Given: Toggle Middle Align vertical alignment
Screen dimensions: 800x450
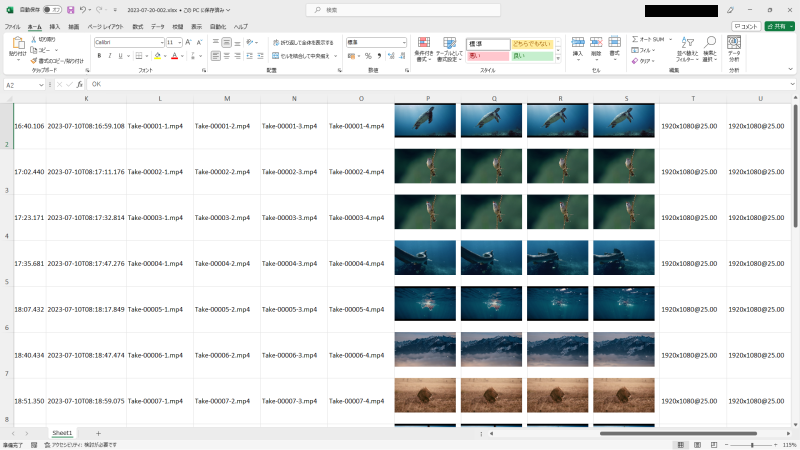Looking at the screenshot, I should [x=227, y=43].
